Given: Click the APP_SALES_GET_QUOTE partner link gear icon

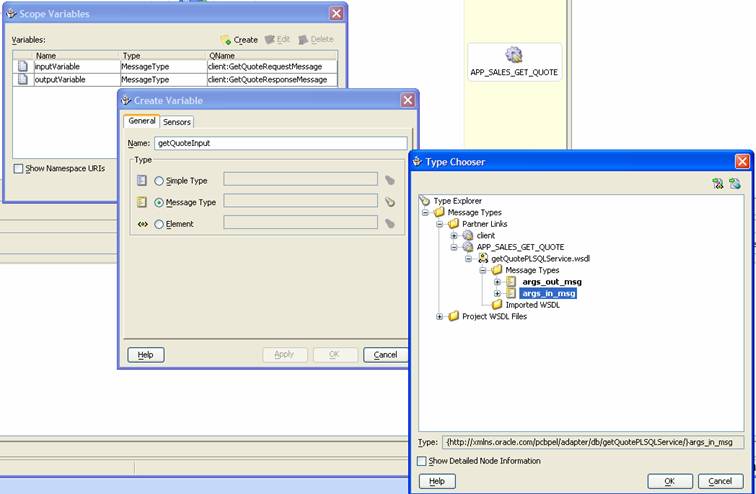Looking at the screenshot, I should [x=514, y=55].
